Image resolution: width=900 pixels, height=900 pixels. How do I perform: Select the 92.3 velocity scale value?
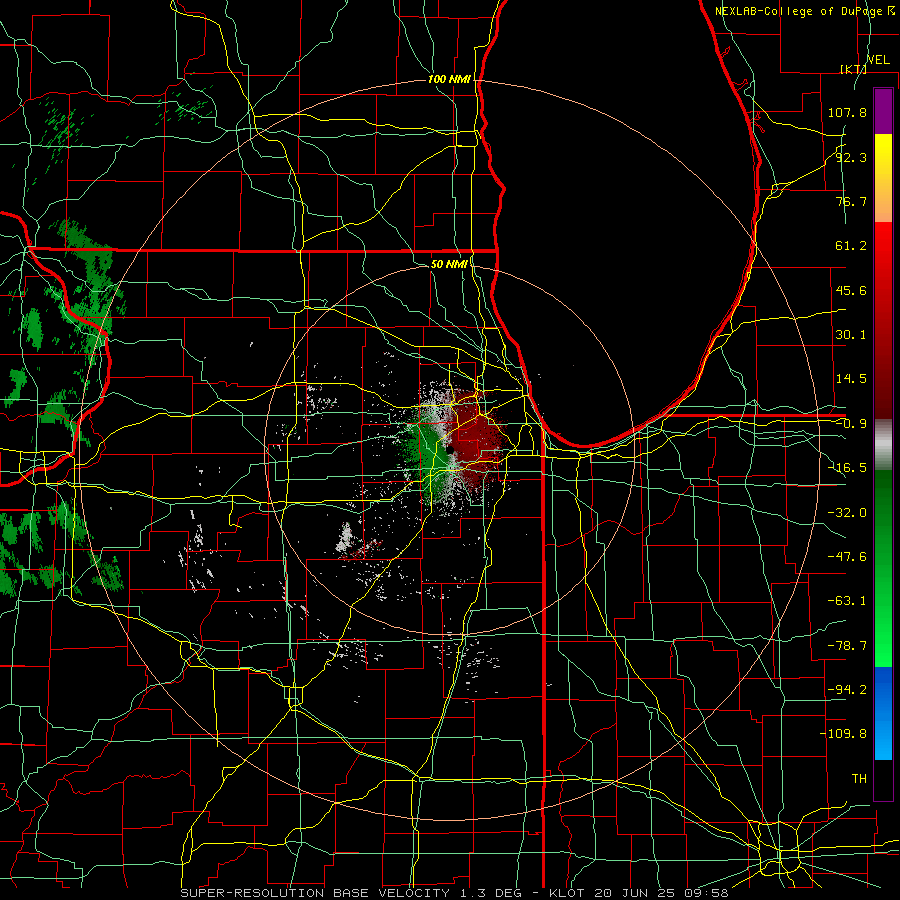pos(851,157)
